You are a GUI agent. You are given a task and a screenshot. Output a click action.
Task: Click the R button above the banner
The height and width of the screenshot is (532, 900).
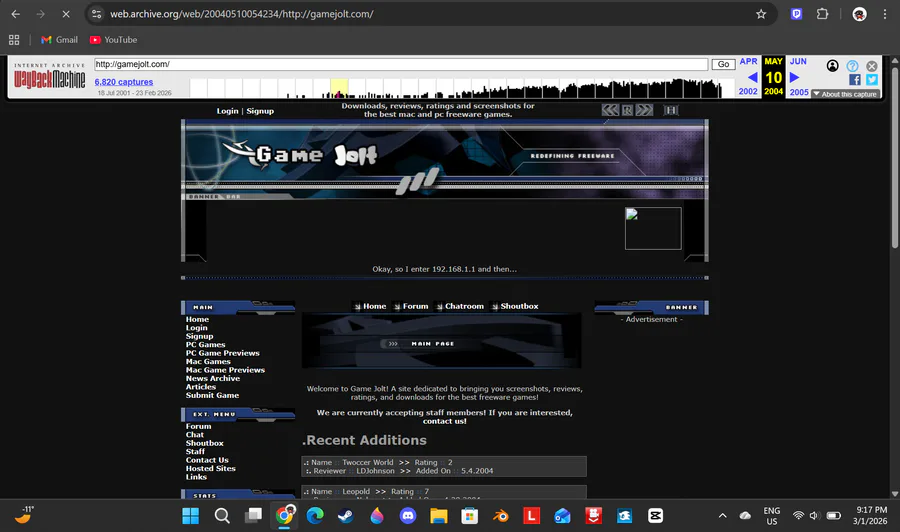[x=627, y=110]
